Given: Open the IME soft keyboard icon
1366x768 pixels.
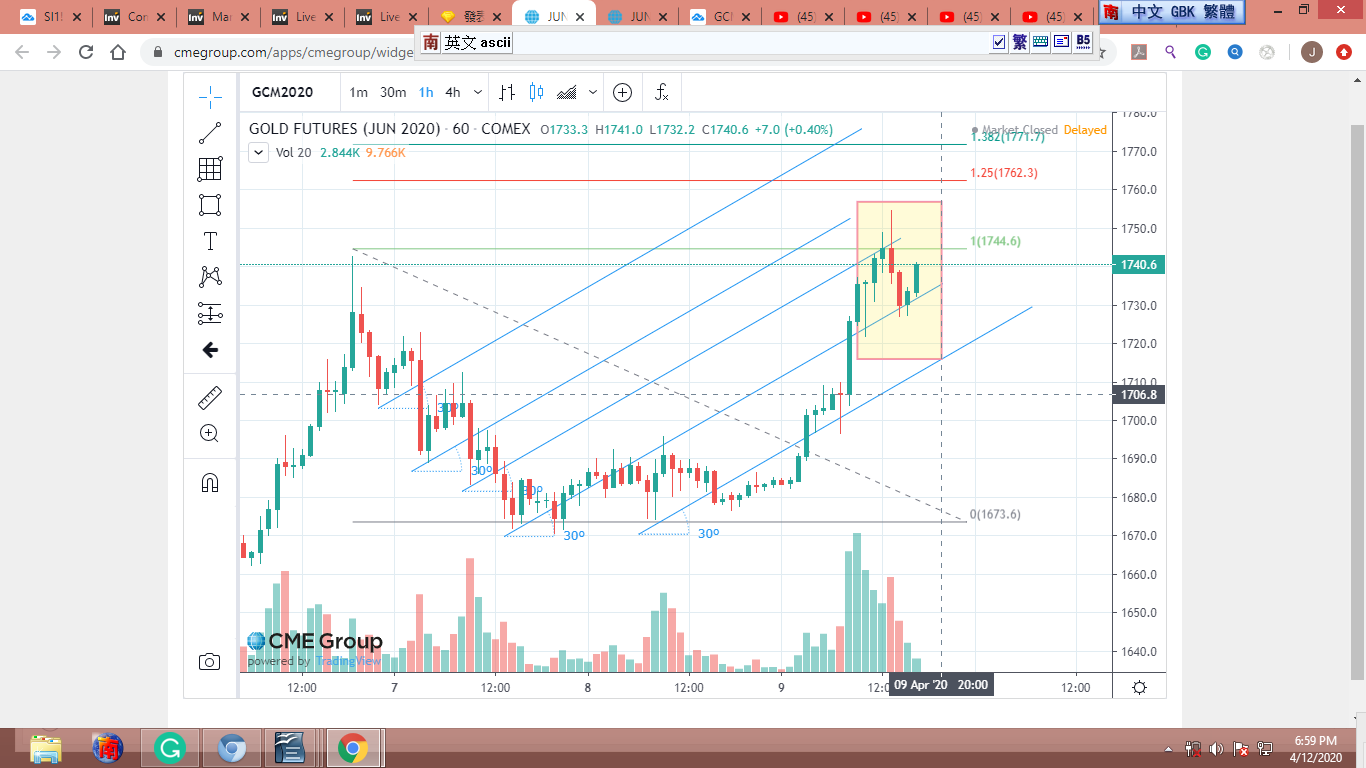Looking at the screenshot, I should point(1041,42).
